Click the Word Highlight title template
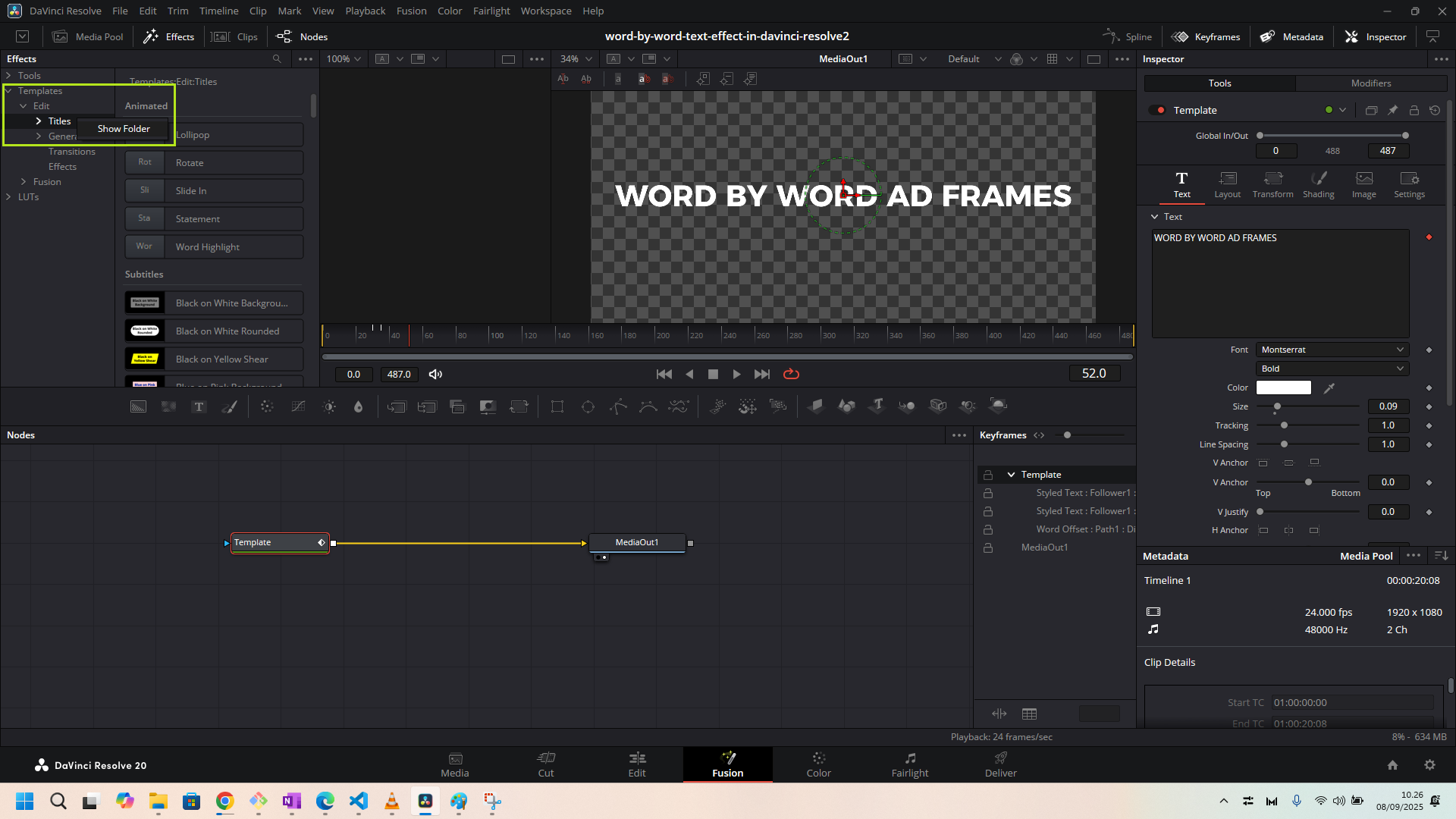Screen dimensions: 1456x819 [214, 247]
